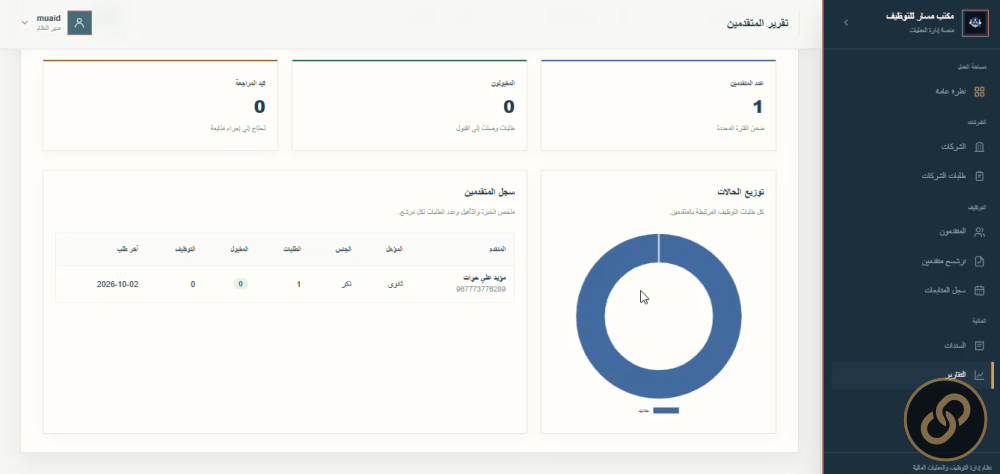This screenshot has width=1000, height=474.
Task: Open طلبات الشركات clipboard icon
Action: tap(980, 176)
